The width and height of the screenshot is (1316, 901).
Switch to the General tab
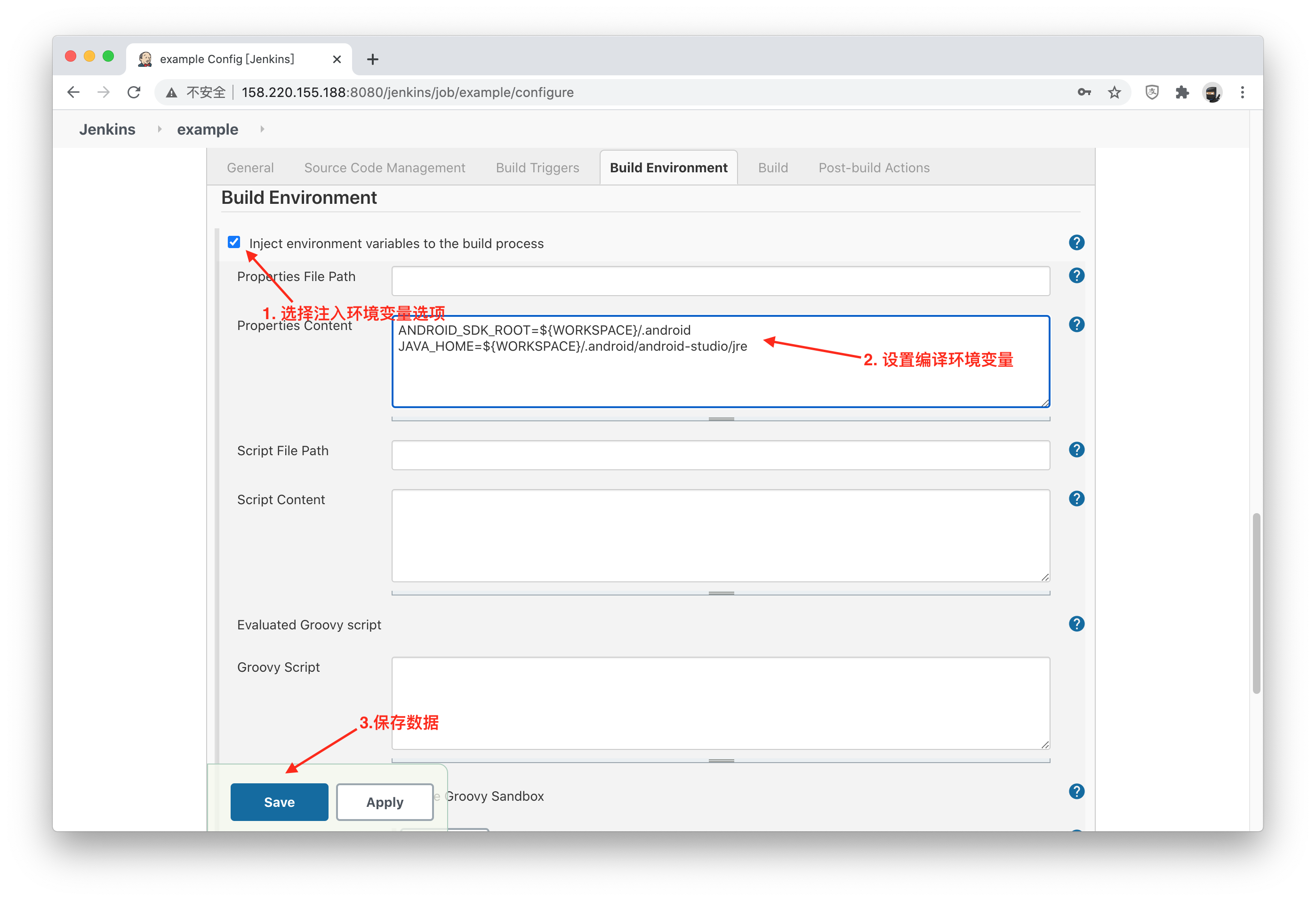point(250,168)
